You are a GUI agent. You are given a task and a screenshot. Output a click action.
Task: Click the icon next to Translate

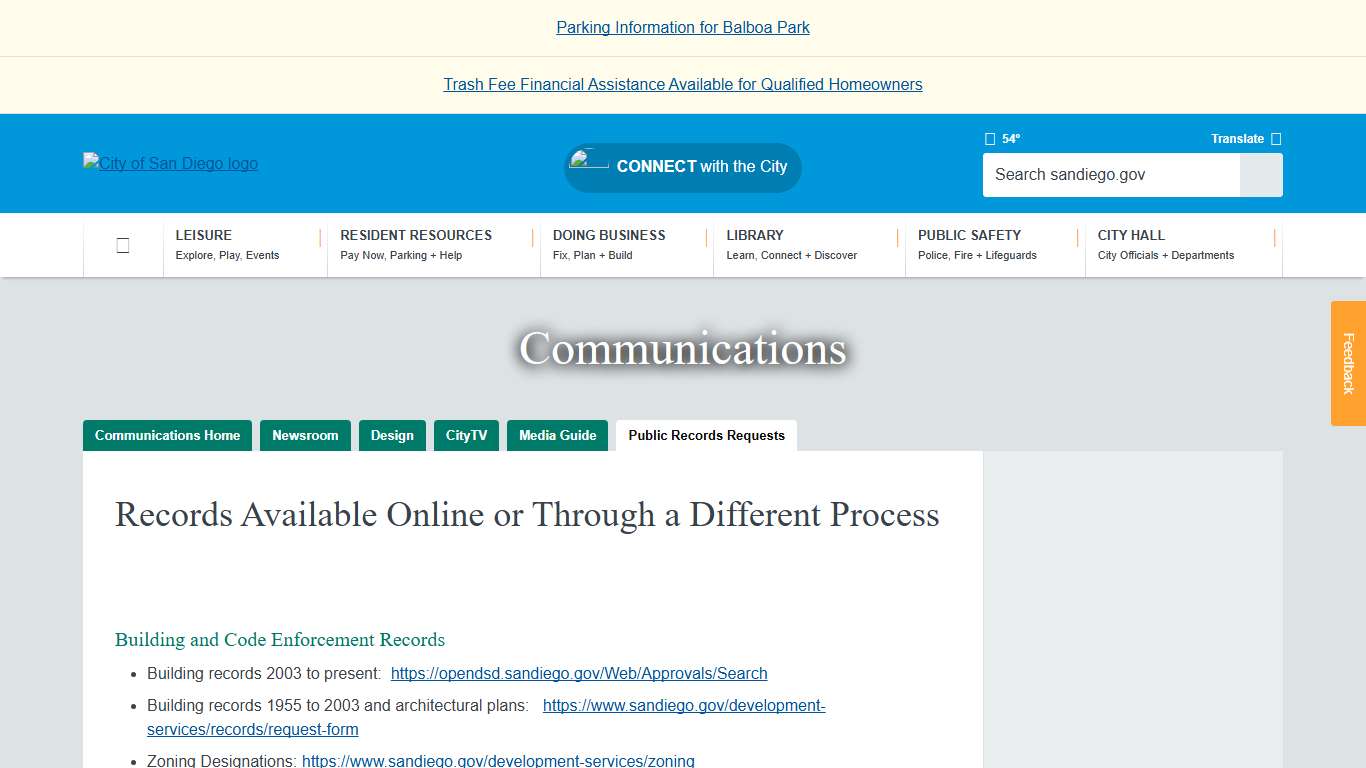[1274, 138]
